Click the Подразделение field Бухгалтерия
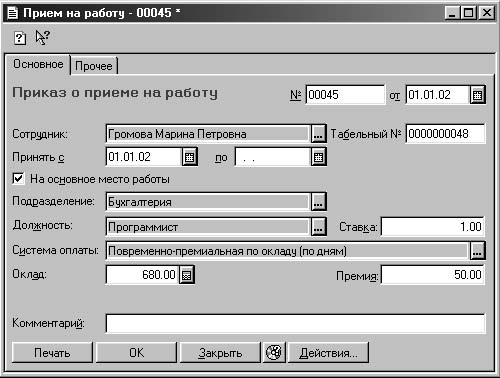This screenshot has width=500, height=378. click(x=208, y=202)
